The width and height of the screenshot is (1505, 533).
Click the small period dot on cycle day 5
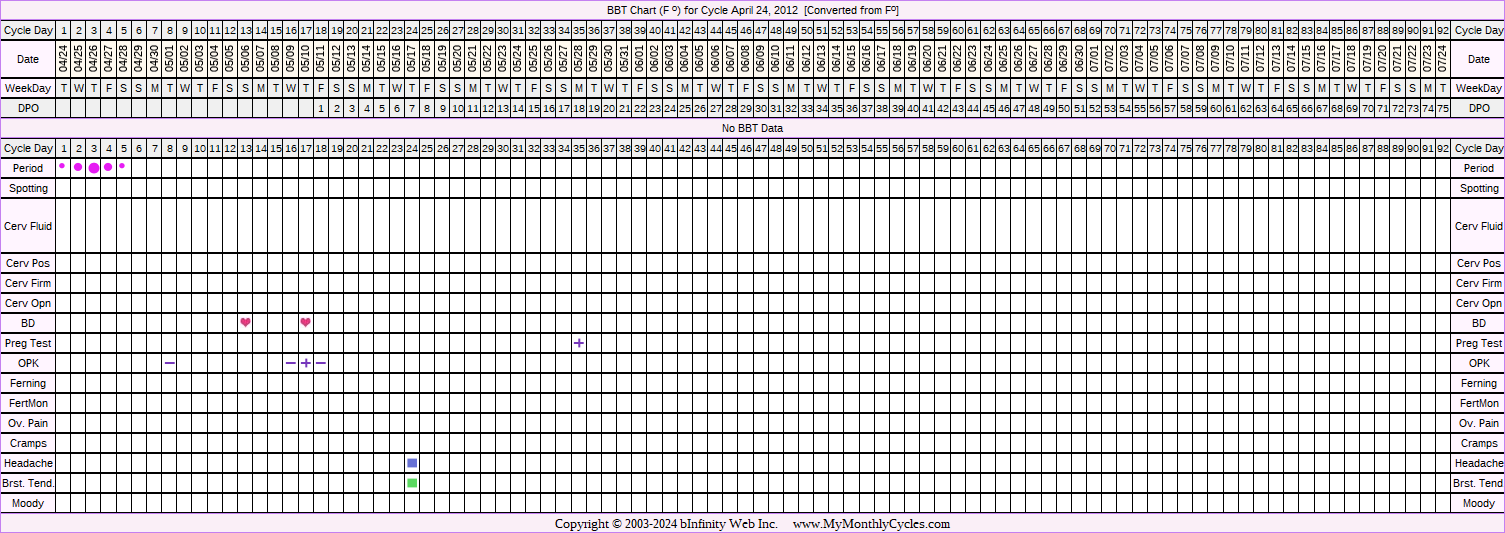123,166
